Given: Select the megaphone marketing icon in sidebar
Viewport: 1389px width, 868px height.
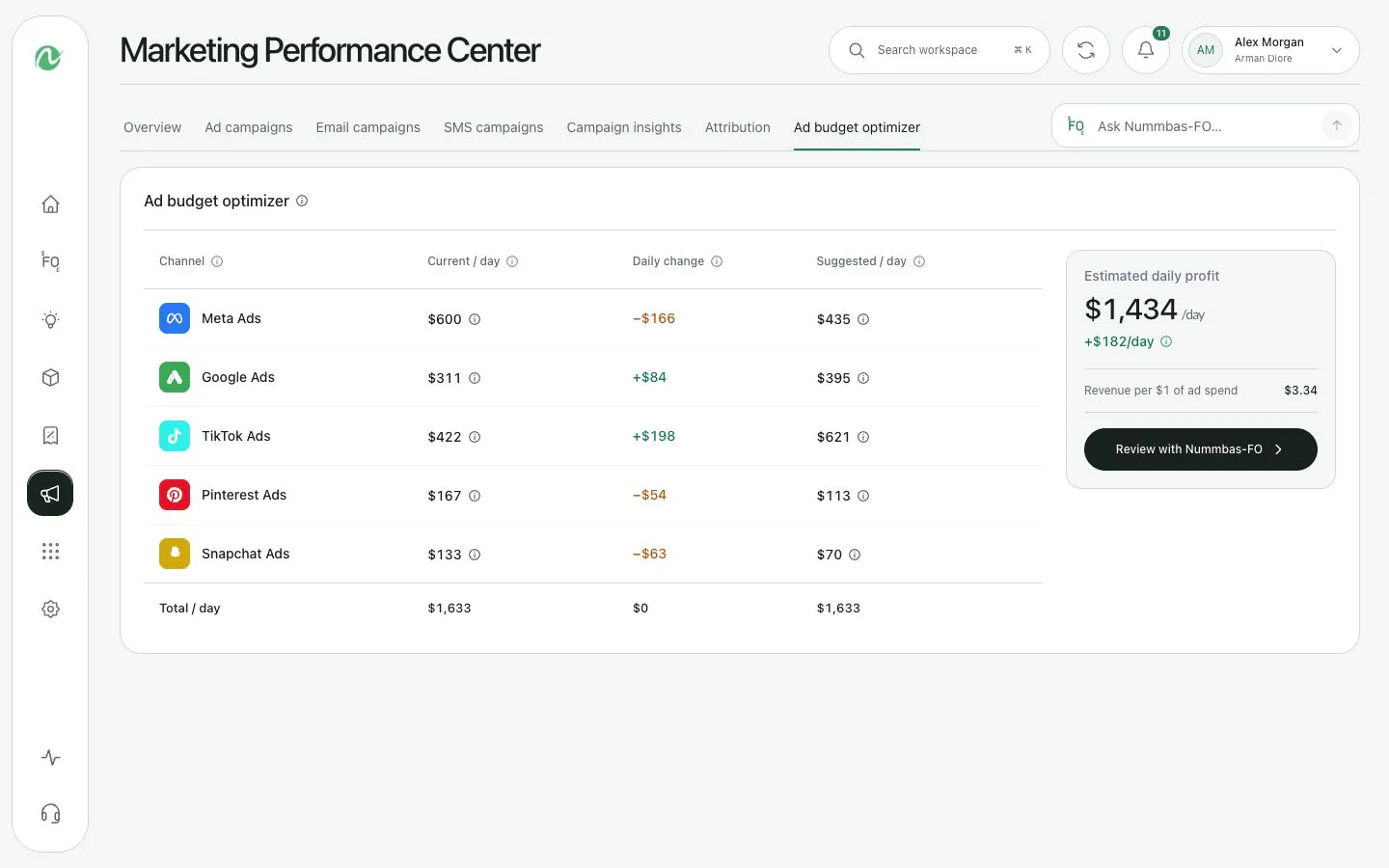Looking at the screenshot, I should tap(50, 493).
